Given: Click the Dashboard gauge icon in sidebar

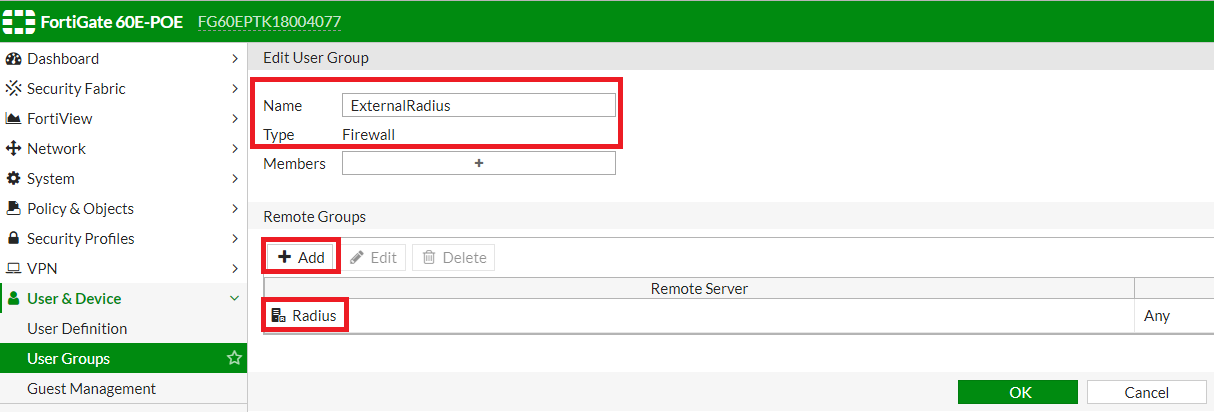Looking at the screenshot, I should (14, 59).
